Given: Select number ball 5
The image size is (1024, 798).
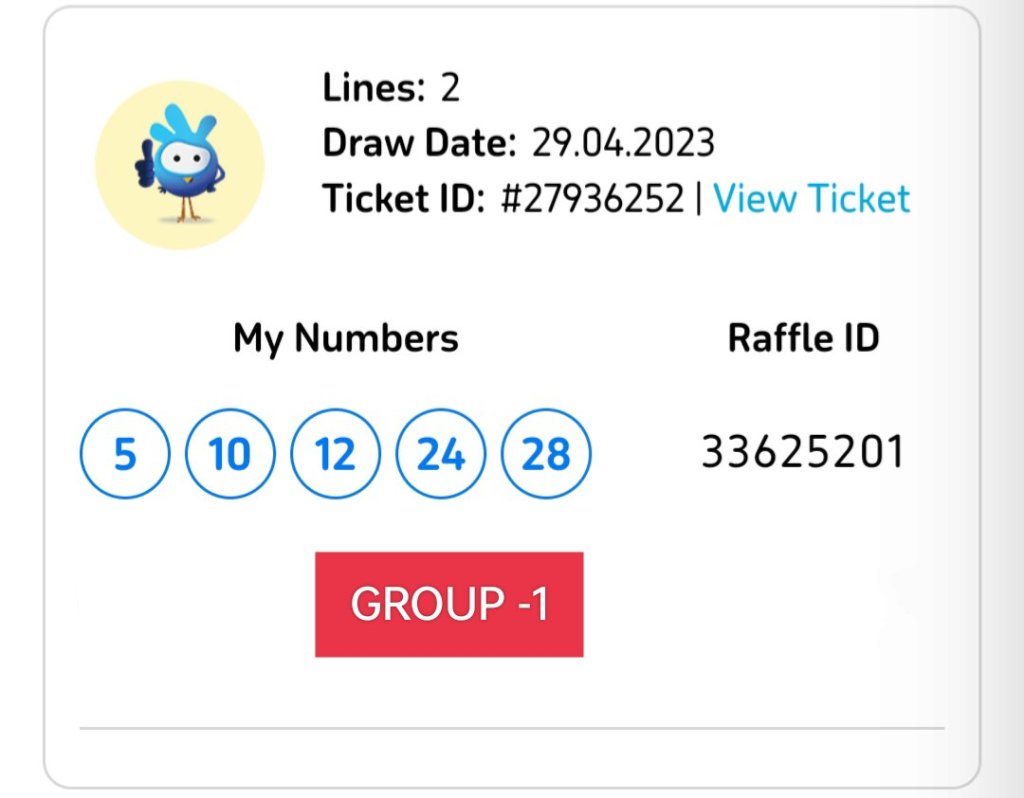Looking at the screenshot, I should (x=124, y=455).
